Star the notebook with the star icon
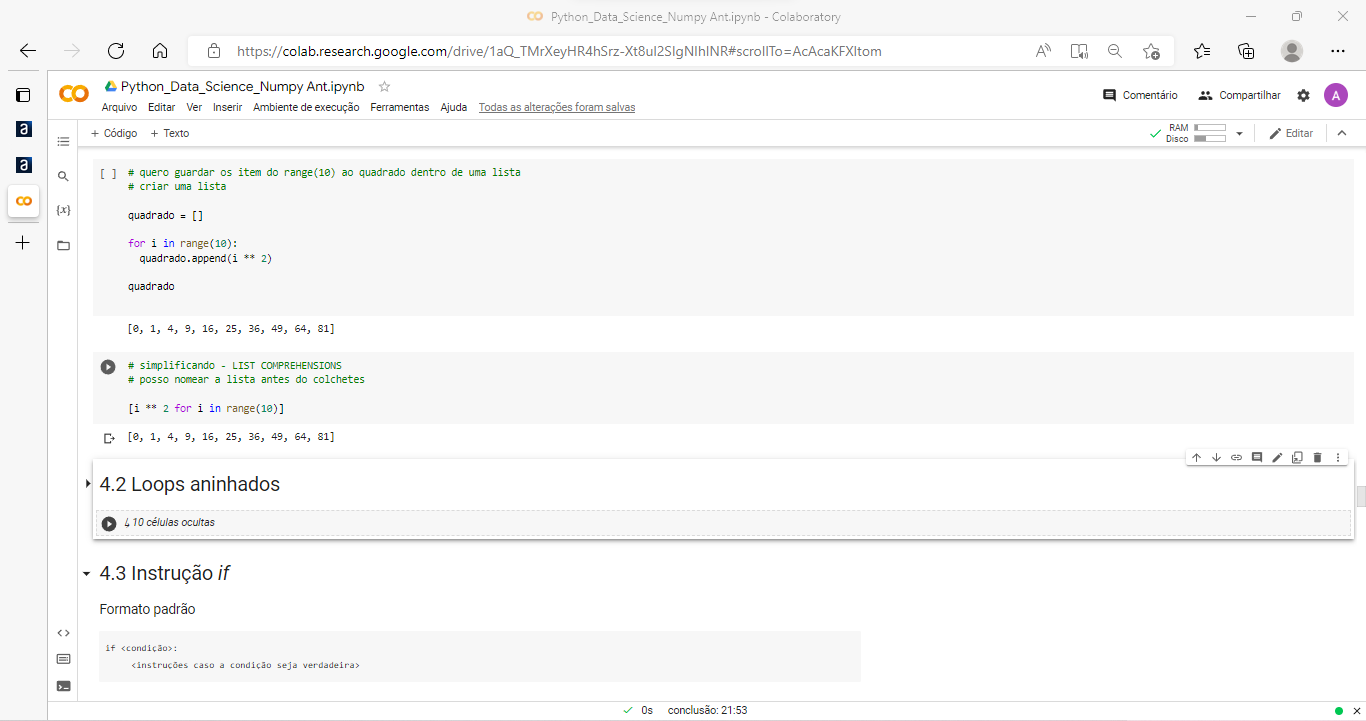Viewport: 1366px width, 721px height. coord(384,87)
